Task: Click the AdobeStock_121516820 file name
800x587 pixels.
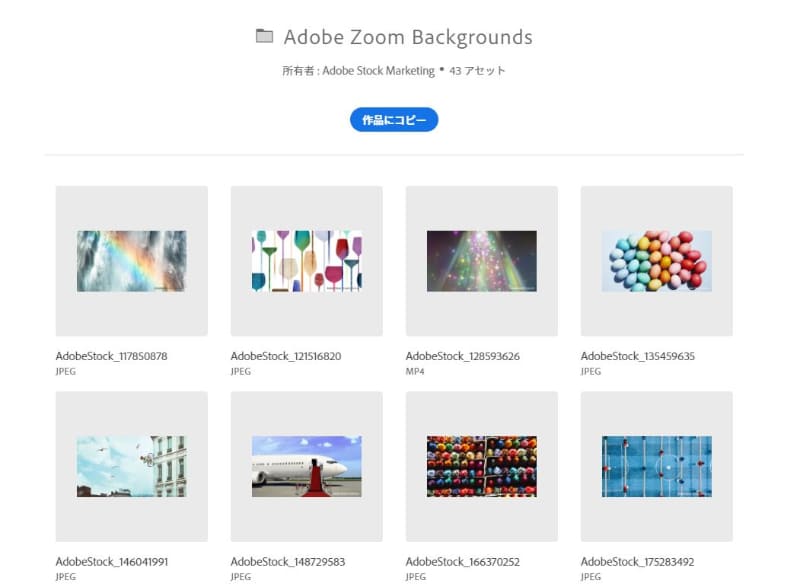Action: pyautogui.click(x=286, y=356)
